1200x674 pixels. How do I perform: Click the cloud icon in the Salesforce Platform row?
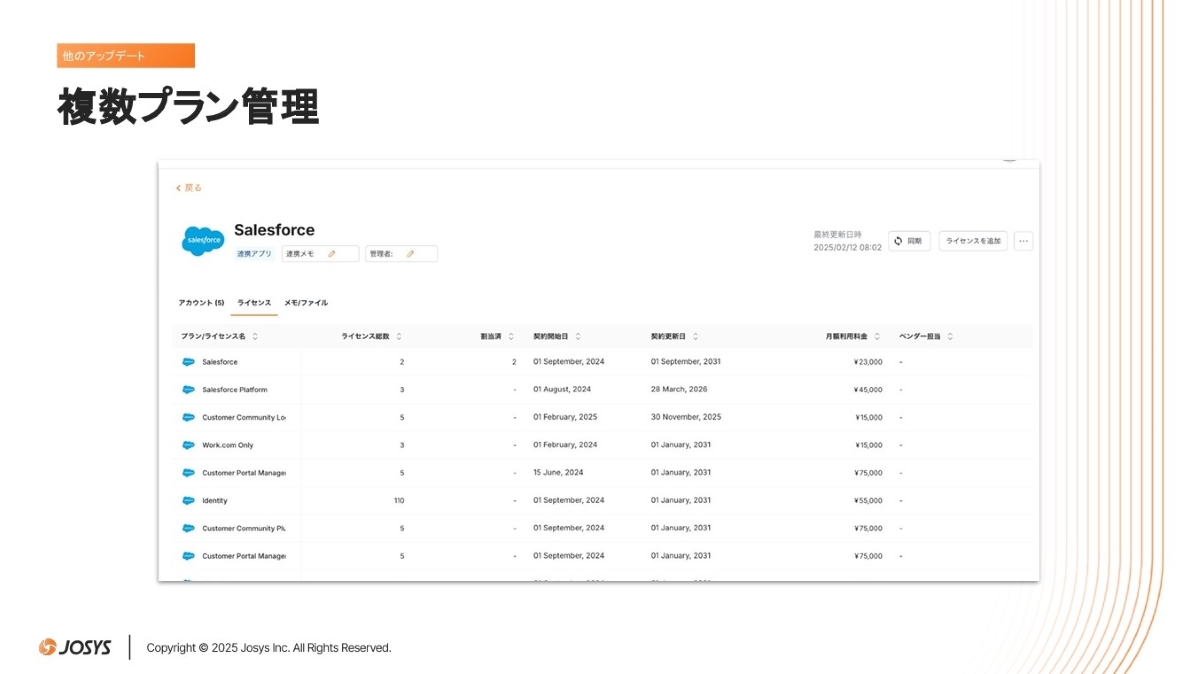188,390
